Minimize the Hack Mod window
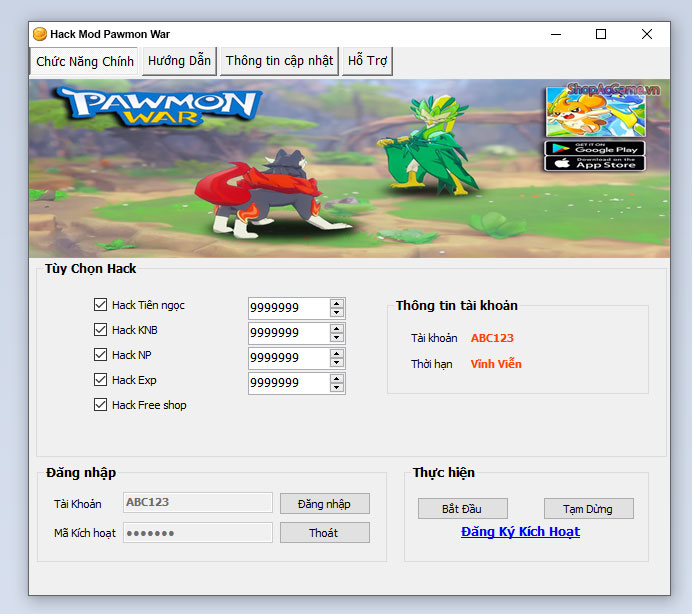The image size is (693, 616). (x=556, y=34)
